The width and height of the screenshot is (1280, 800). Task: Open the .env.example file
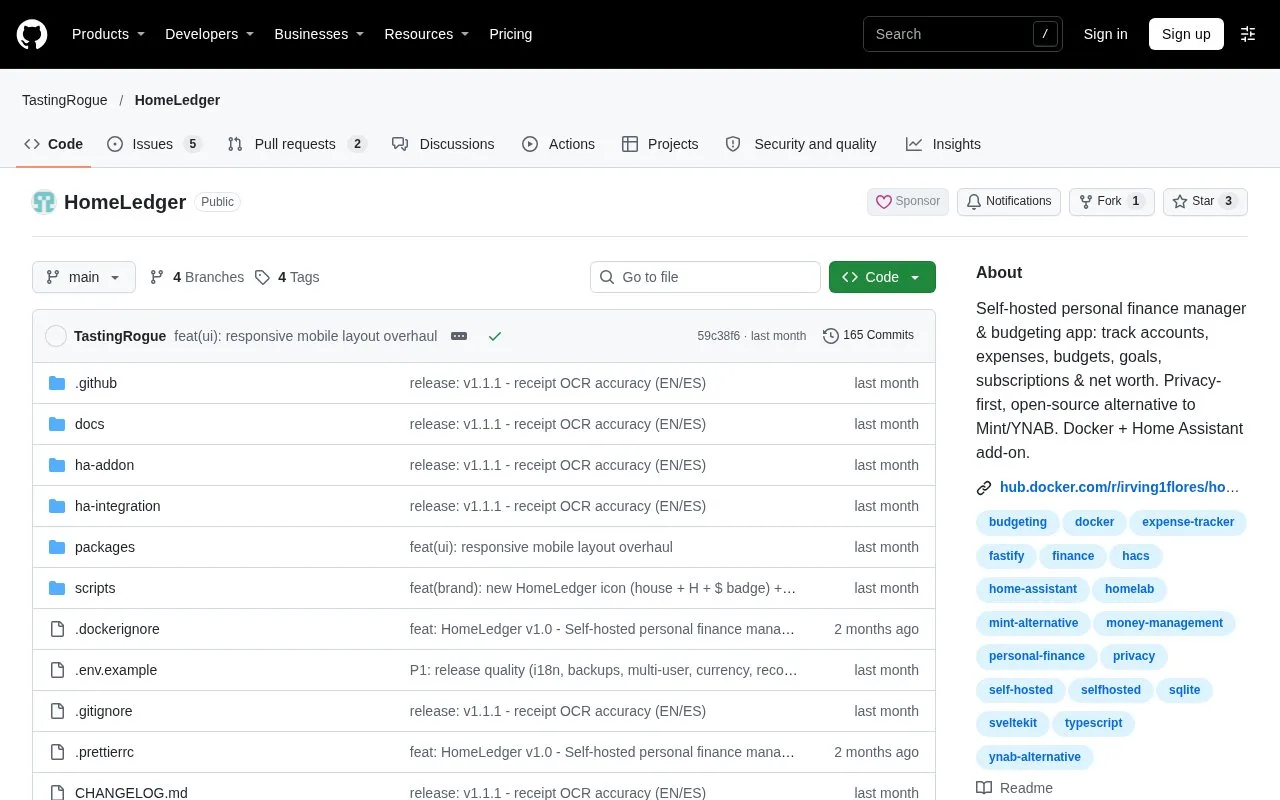click(116, 670)
